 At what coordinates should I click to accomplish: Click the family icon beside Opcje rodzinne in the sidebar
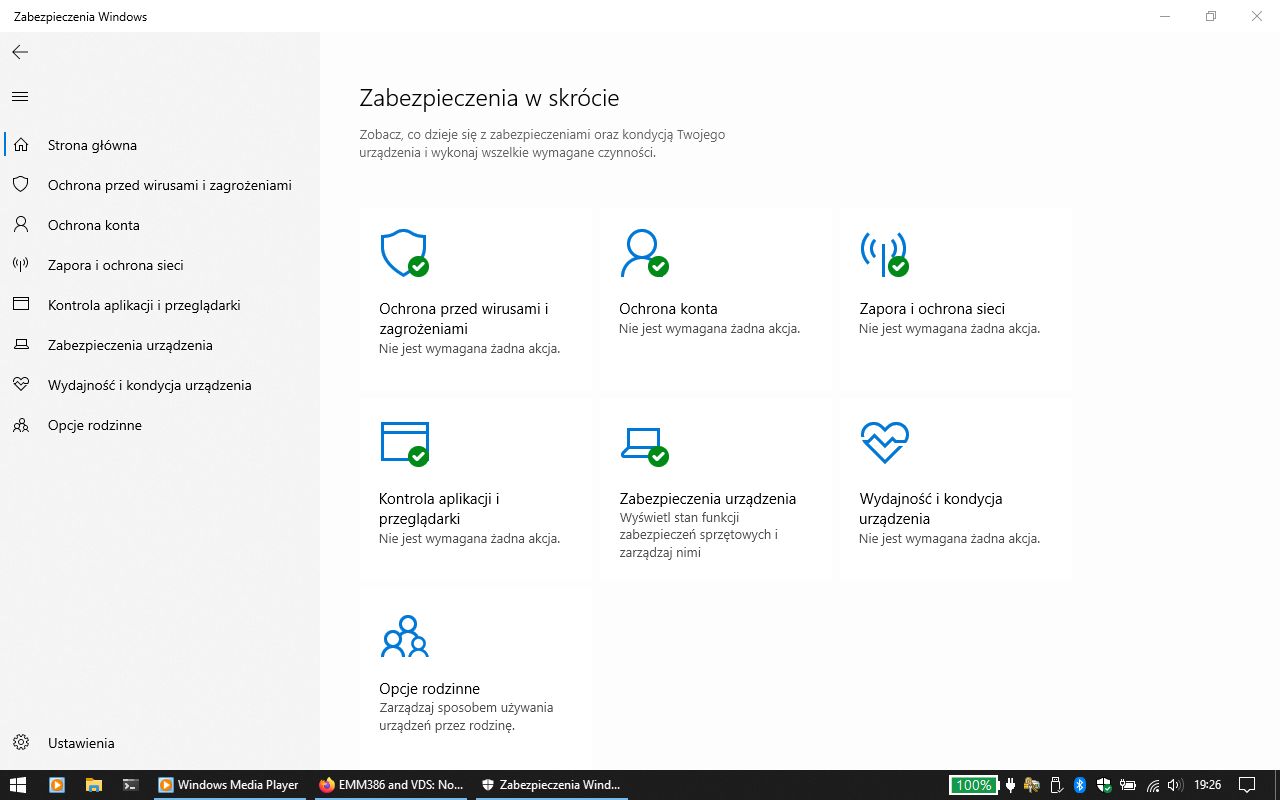coord(20,425)
